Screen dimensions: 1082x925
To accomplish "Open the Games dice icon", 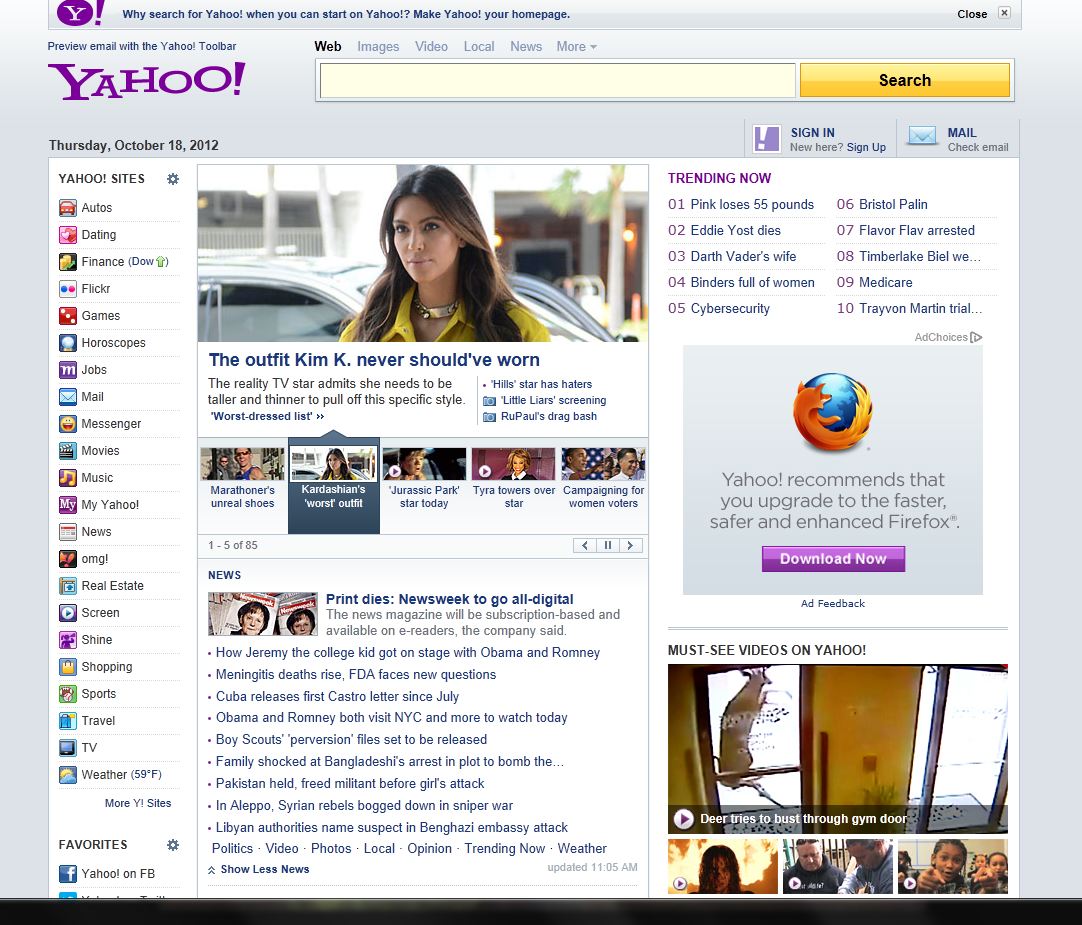I will tap(67, 316).
